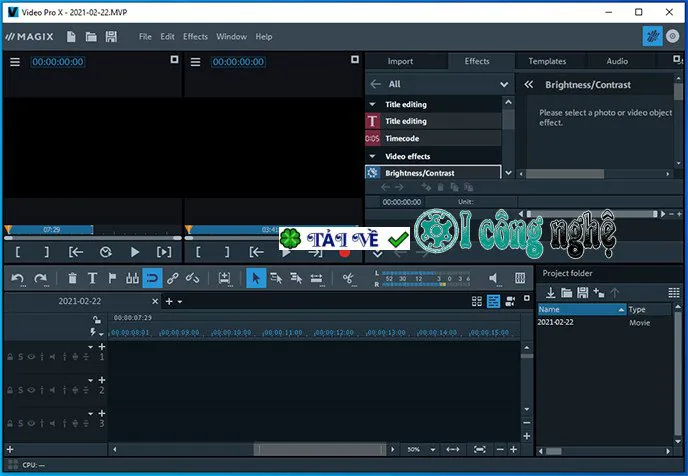
Task: Close the 2021-02-22 movie tab
Action: (155, 301)
